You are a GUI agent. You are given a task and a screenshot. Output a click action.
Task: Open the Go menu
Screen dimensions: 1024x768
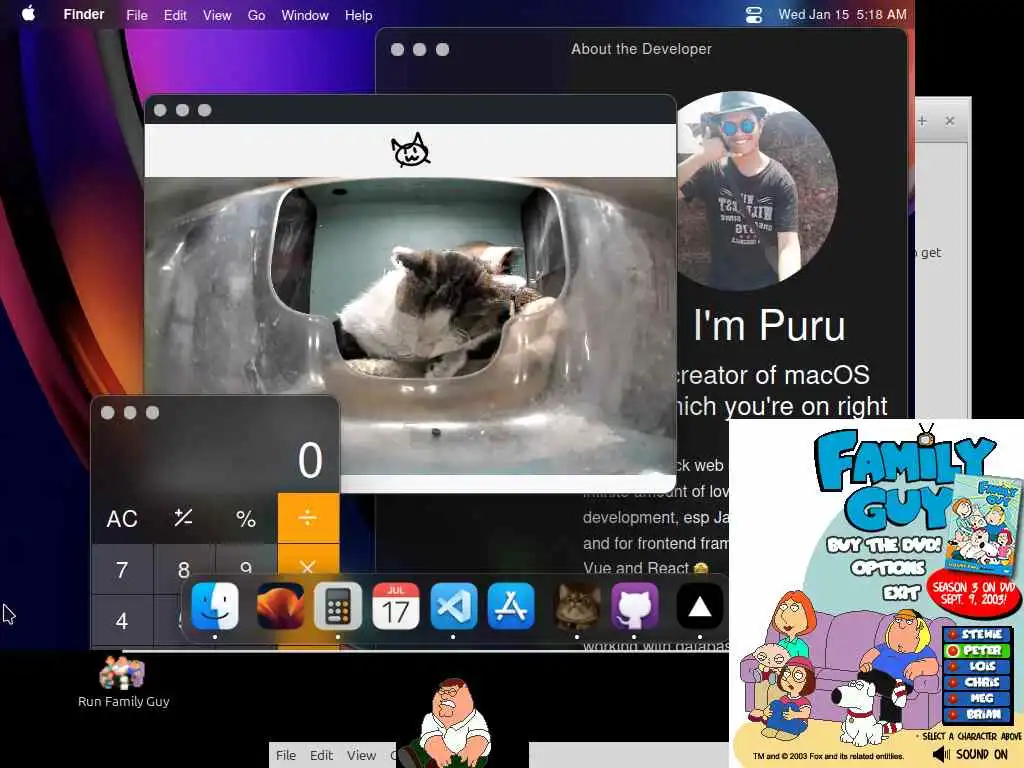(256, 15)
